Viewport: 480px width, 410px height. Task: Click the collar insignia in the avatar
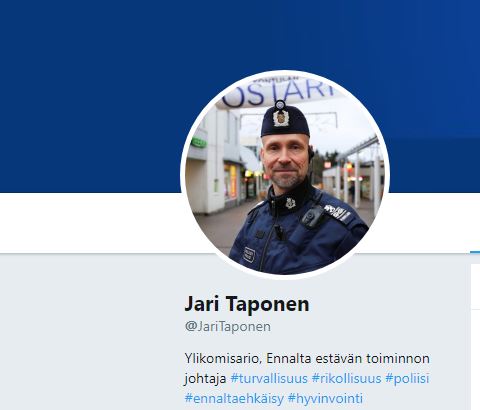290,203
